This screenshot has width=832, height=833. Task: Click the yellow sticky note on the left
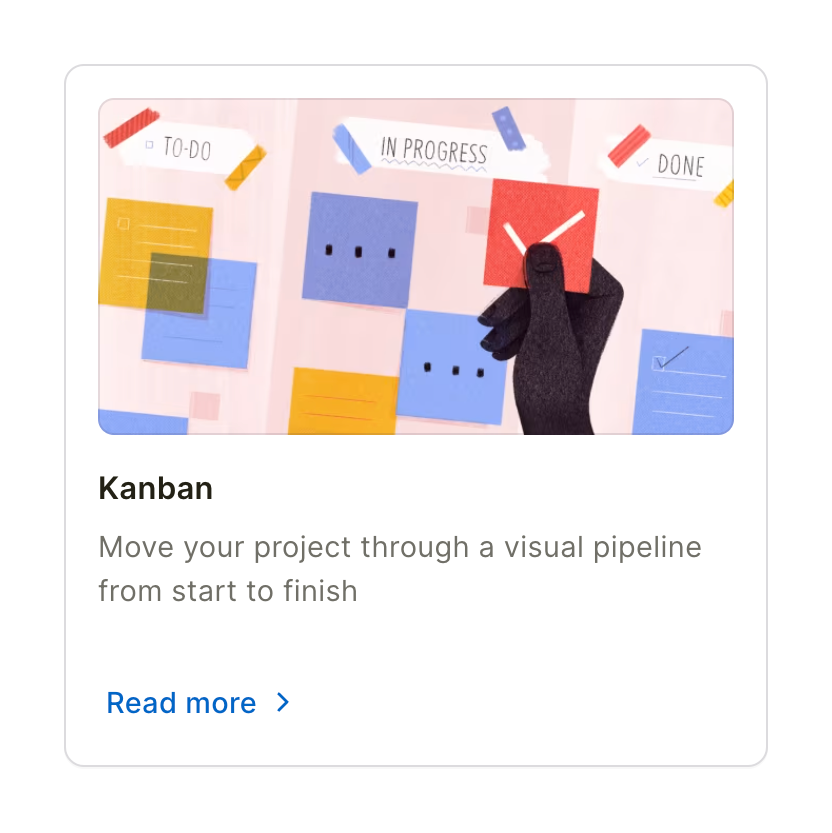coord(155,250)
